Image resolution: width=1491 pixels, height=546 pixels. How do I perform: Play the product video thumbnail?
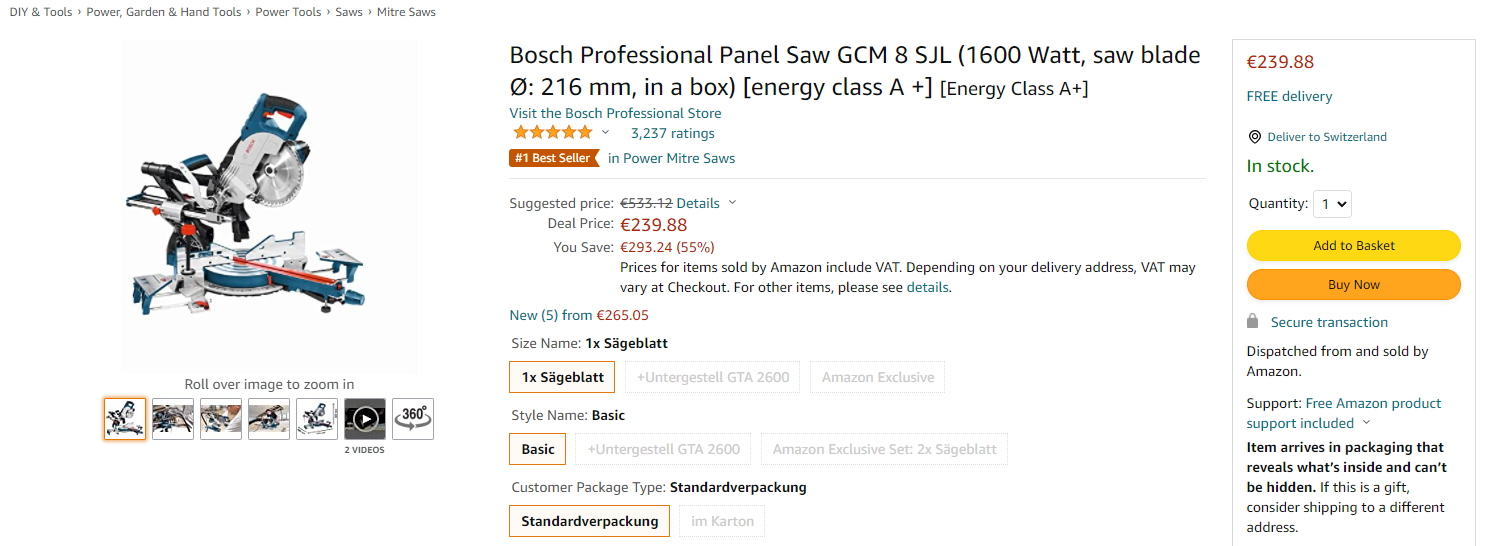(365, 419)
